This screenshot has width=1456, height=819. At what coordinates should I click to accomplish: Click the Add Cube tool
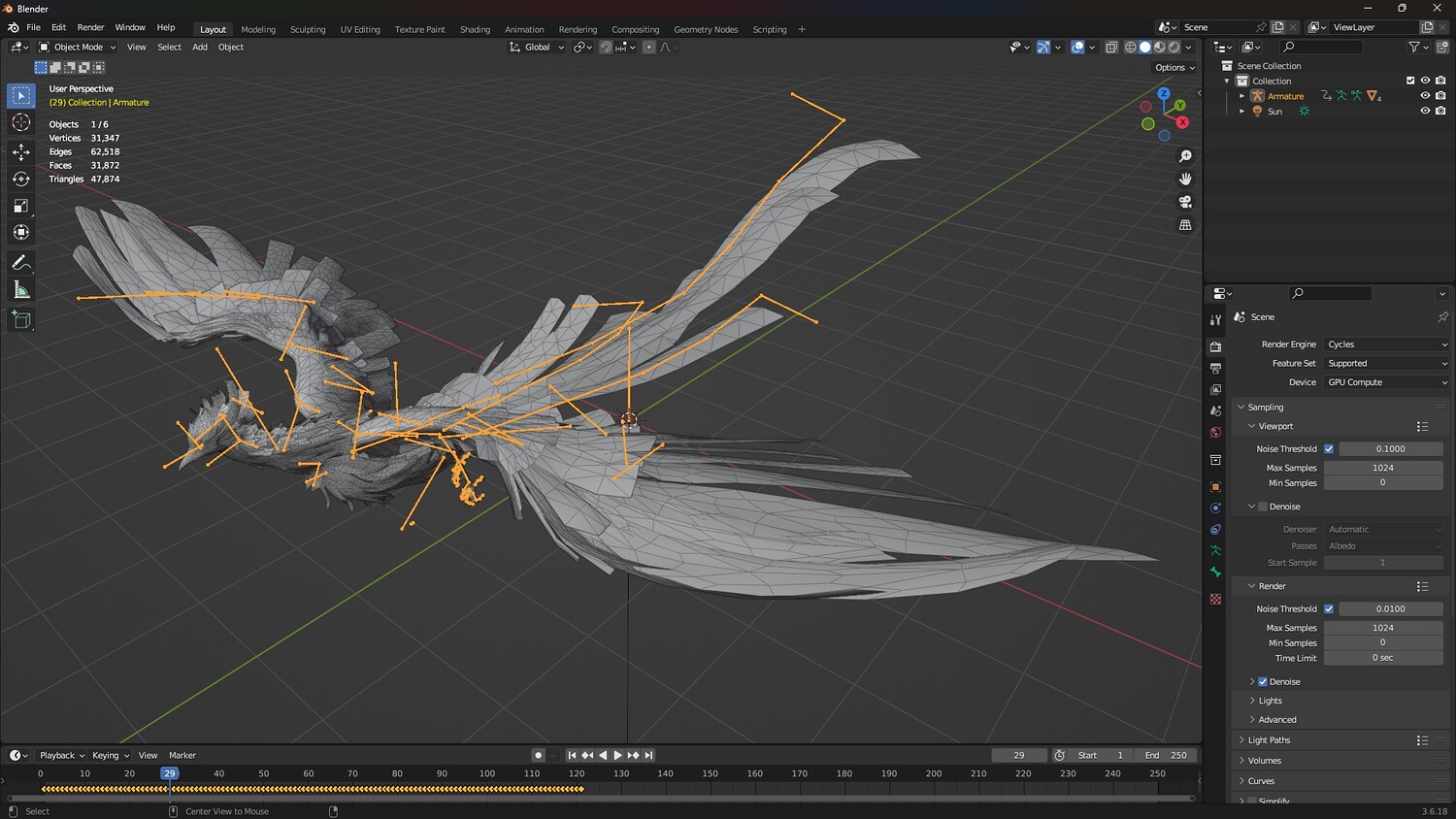pyautogui.click(x=20, y=319)
